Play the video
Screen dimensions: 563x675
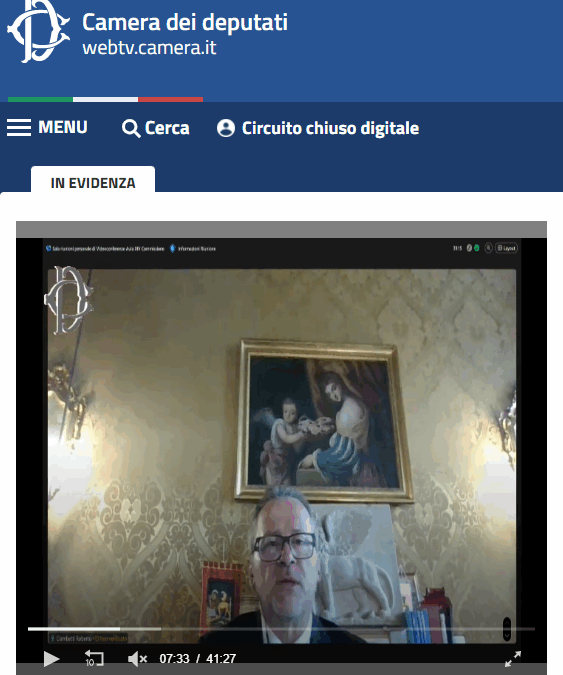[51, 658]
